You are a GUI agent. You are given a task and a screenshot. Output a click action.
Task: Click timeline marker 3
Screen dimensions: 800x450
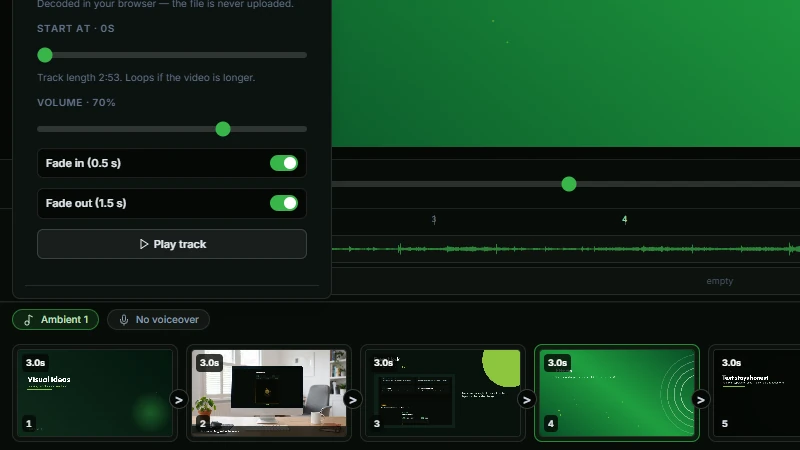coord(434,220)
